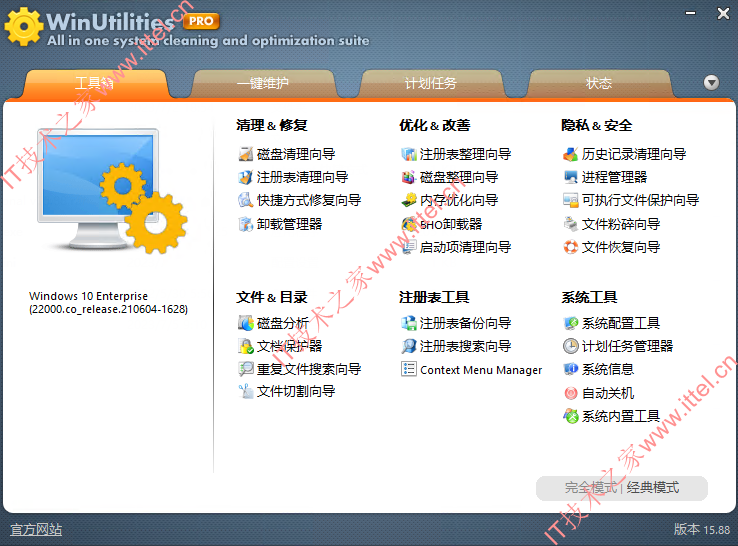This screenshot has height=546, width=738.
Task: Switch to 经典模式 view
Action: (x=653, y=488)
